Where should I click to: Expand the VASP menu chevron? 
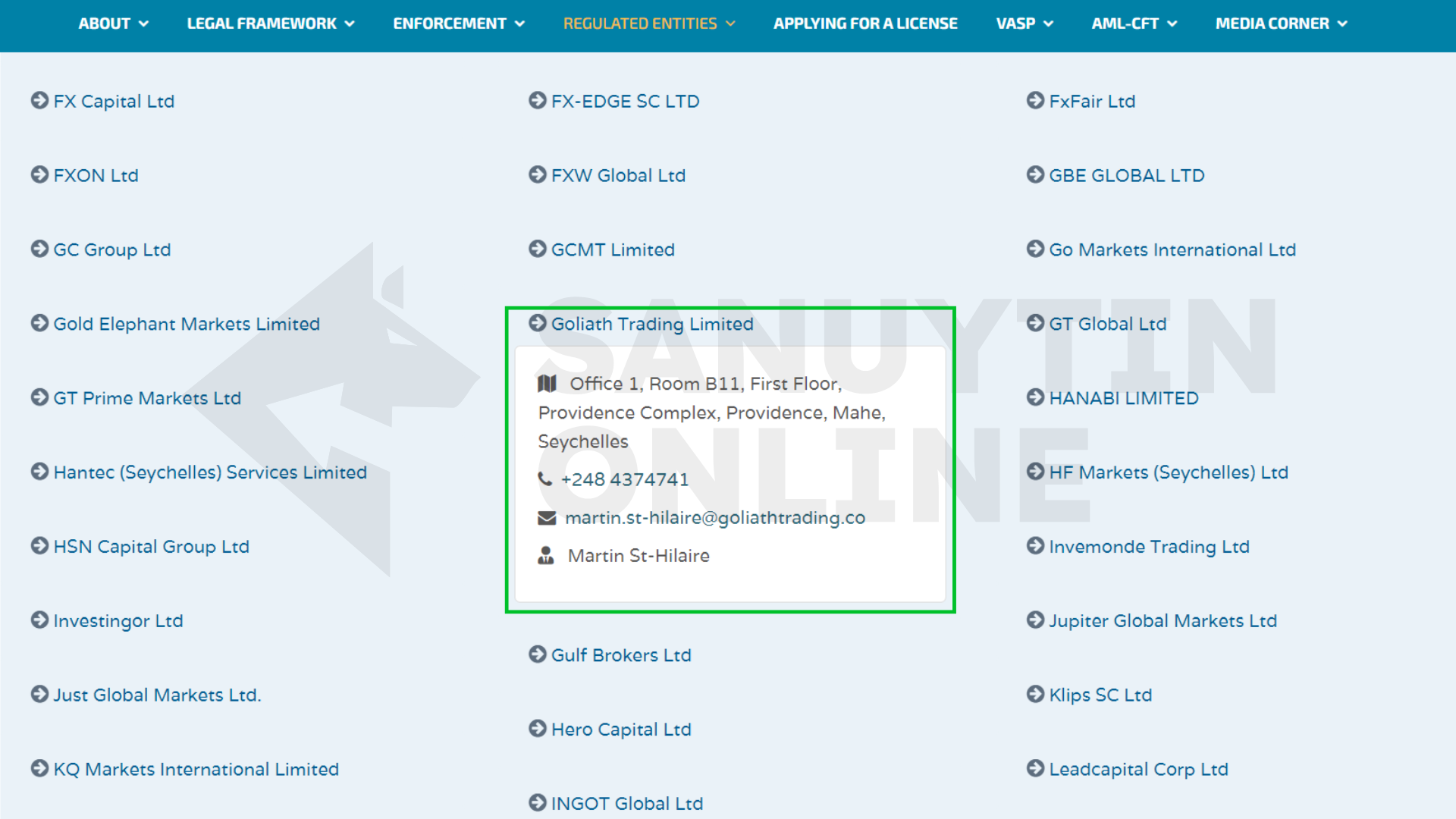[1049, 24]
